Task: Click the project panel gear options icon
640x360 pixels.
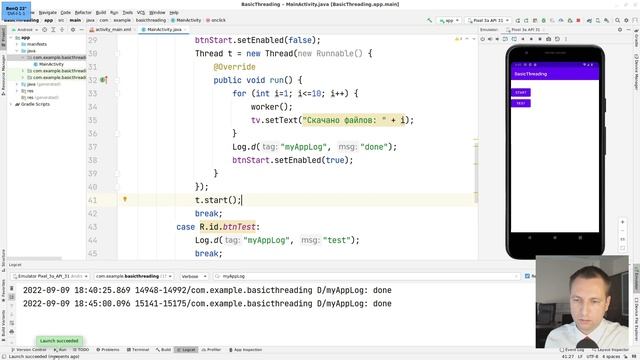Action: (x=73, y=30)
